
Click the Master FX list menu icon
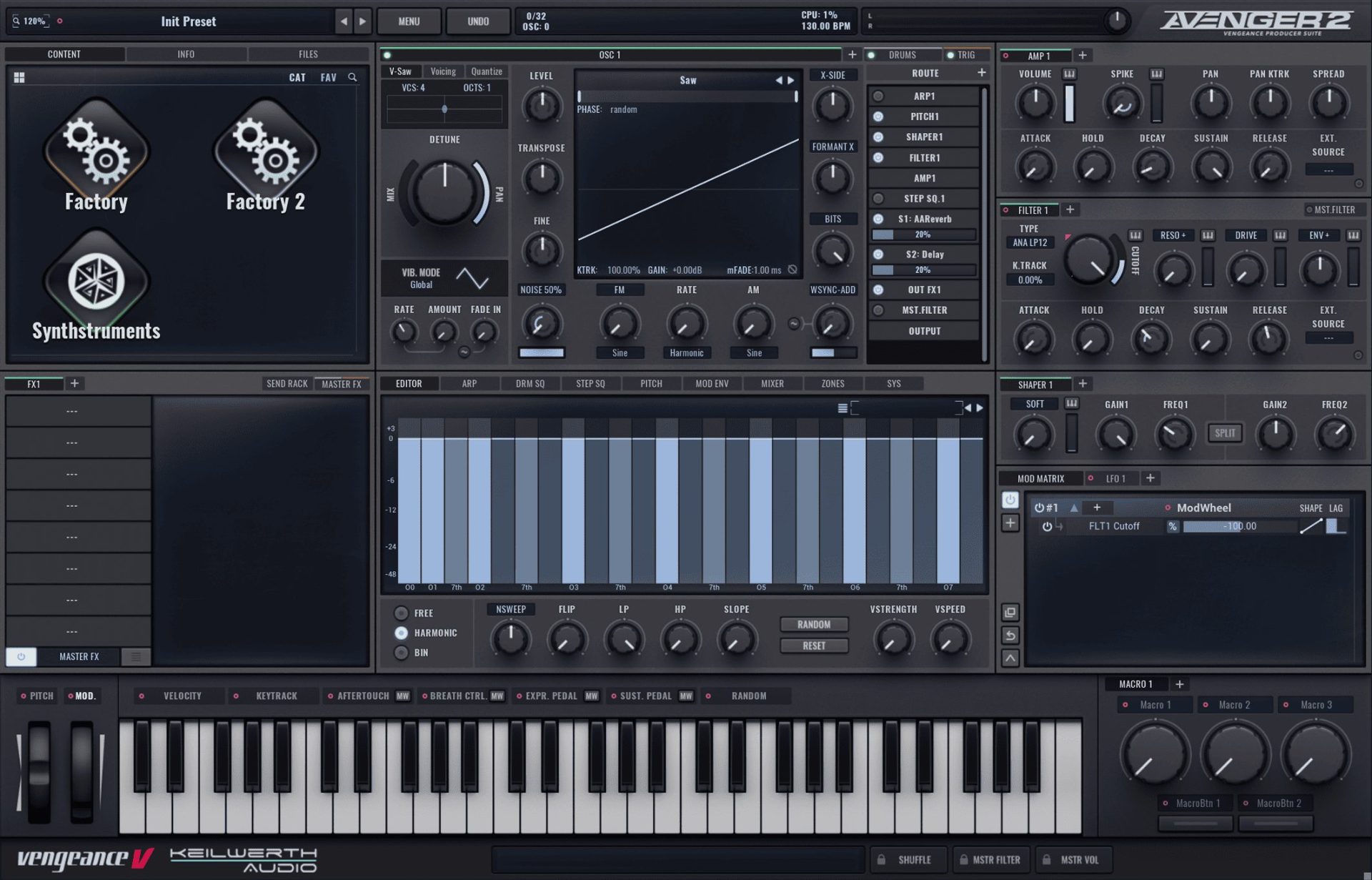[136, 656]
